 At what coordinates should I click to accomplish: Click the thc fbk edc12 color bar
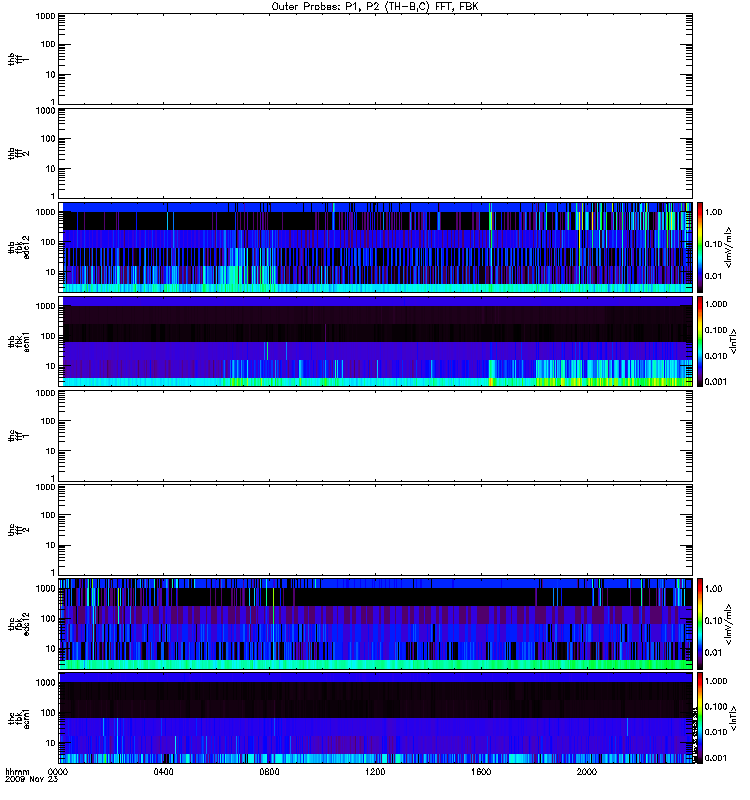700,623
